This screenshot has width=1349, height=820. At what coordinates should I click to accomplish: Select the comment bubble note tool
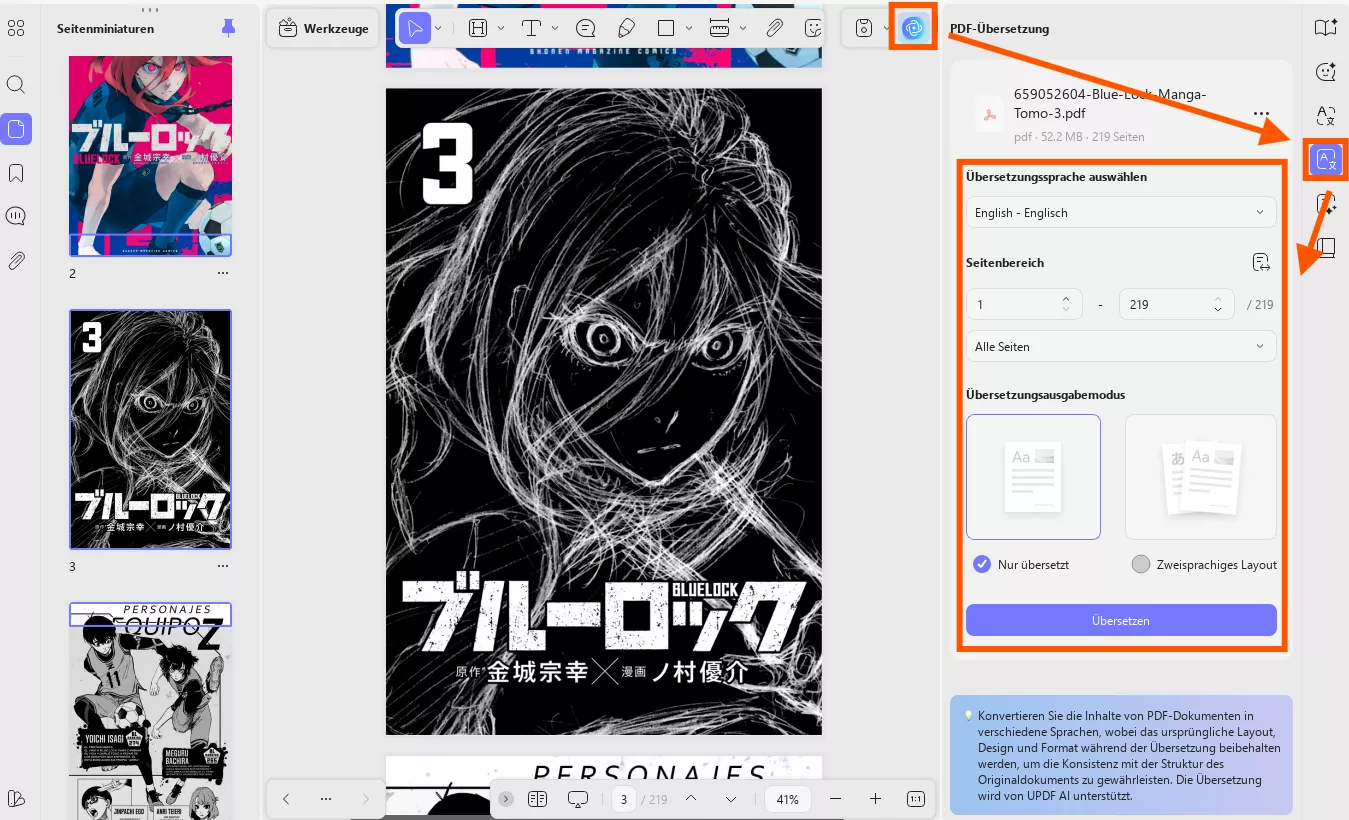click(586, 28)
